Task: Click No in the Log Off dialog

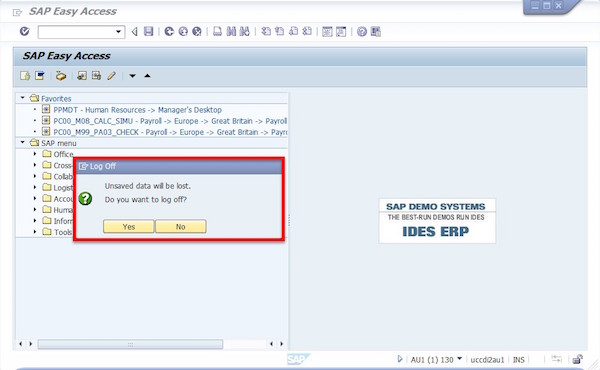Action: click(181, 227)
